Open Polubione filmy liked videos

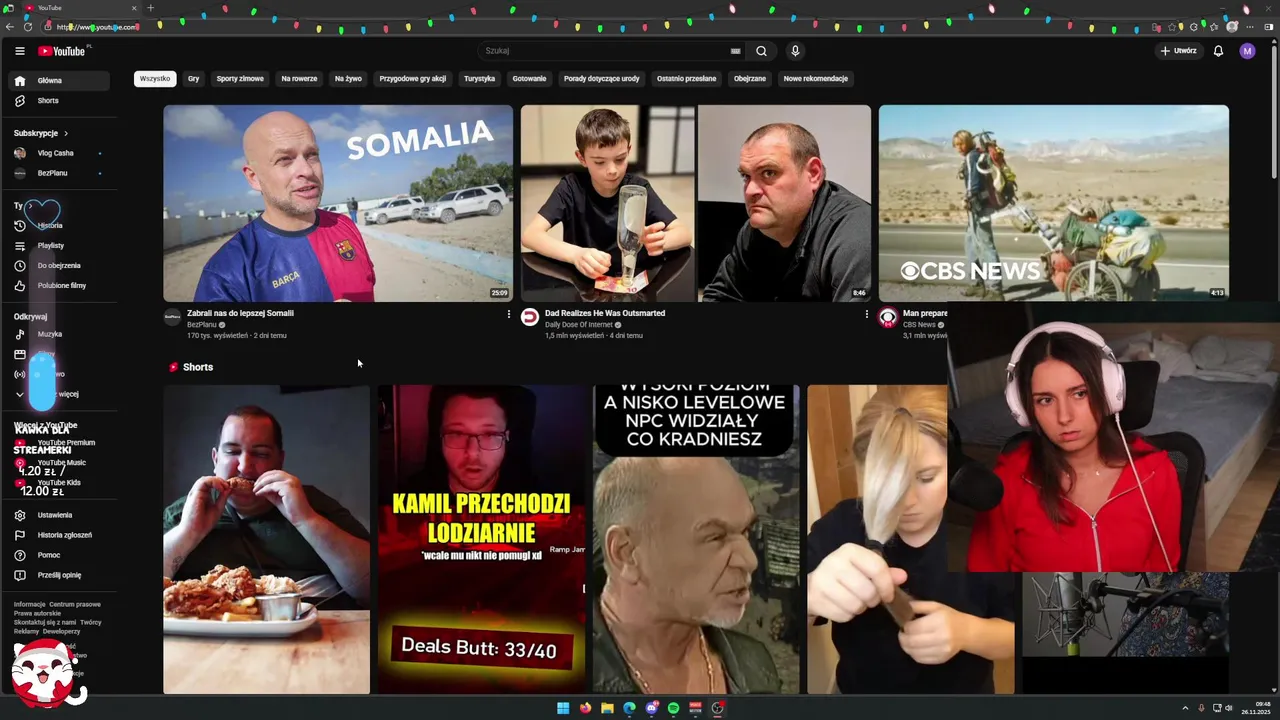pyautogui.click(x=60, y=285)
